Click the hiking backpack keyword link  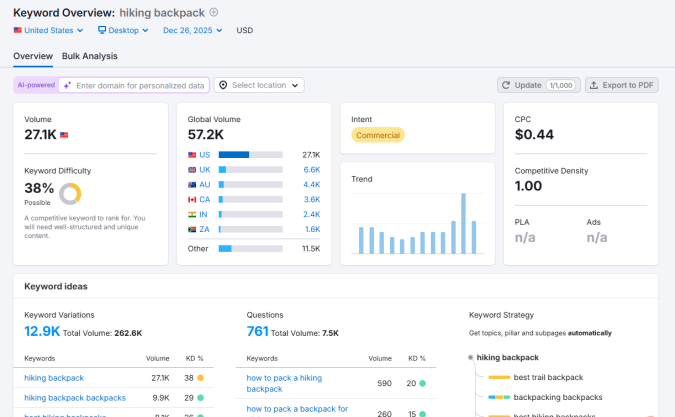point(54,378)
